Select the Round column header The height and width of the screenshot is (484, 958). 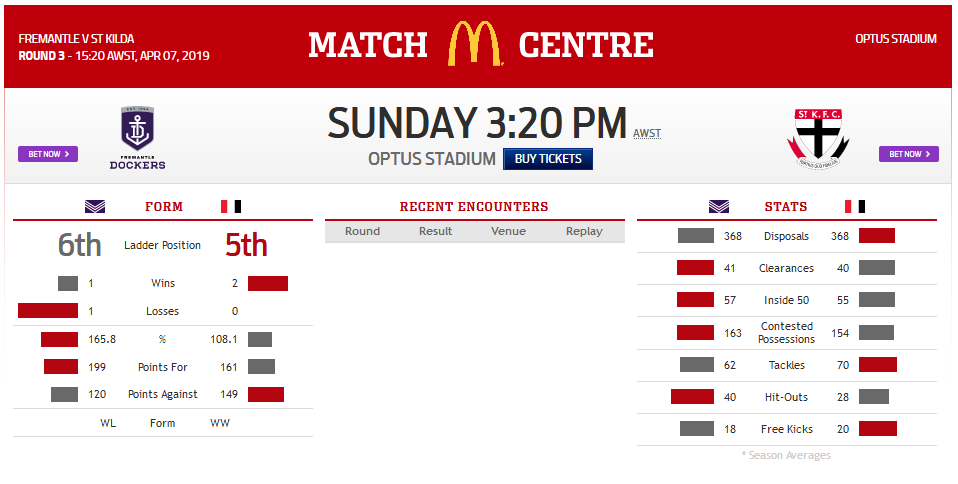tap(362, 231)
